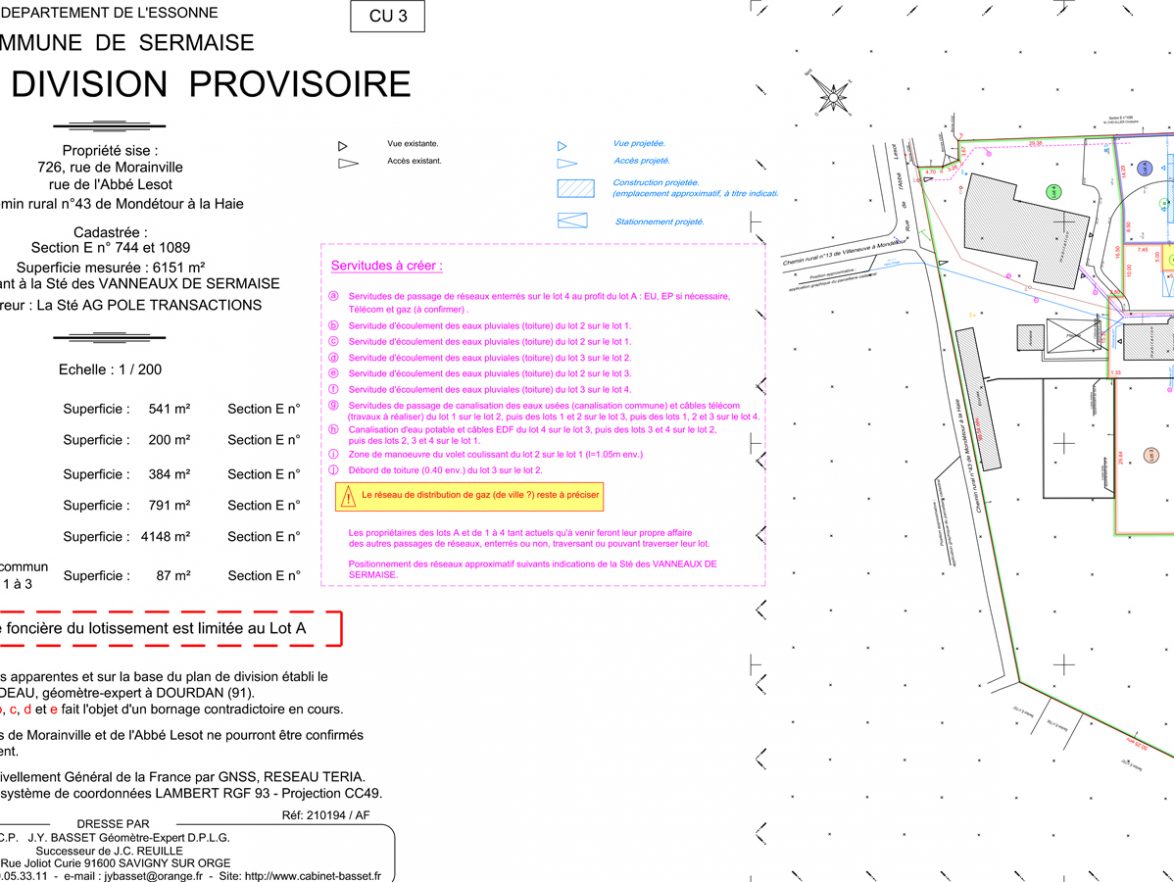Click "Section E n°" in the 541 m² row

coord(264,409)
